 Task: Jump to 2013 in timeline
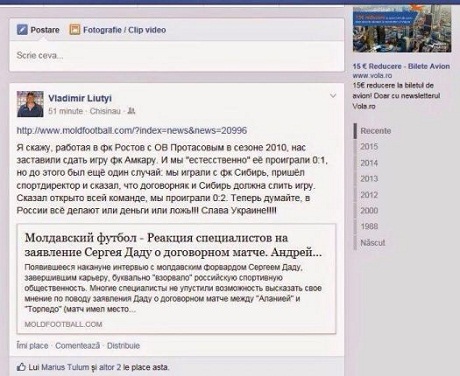[369, 179]
